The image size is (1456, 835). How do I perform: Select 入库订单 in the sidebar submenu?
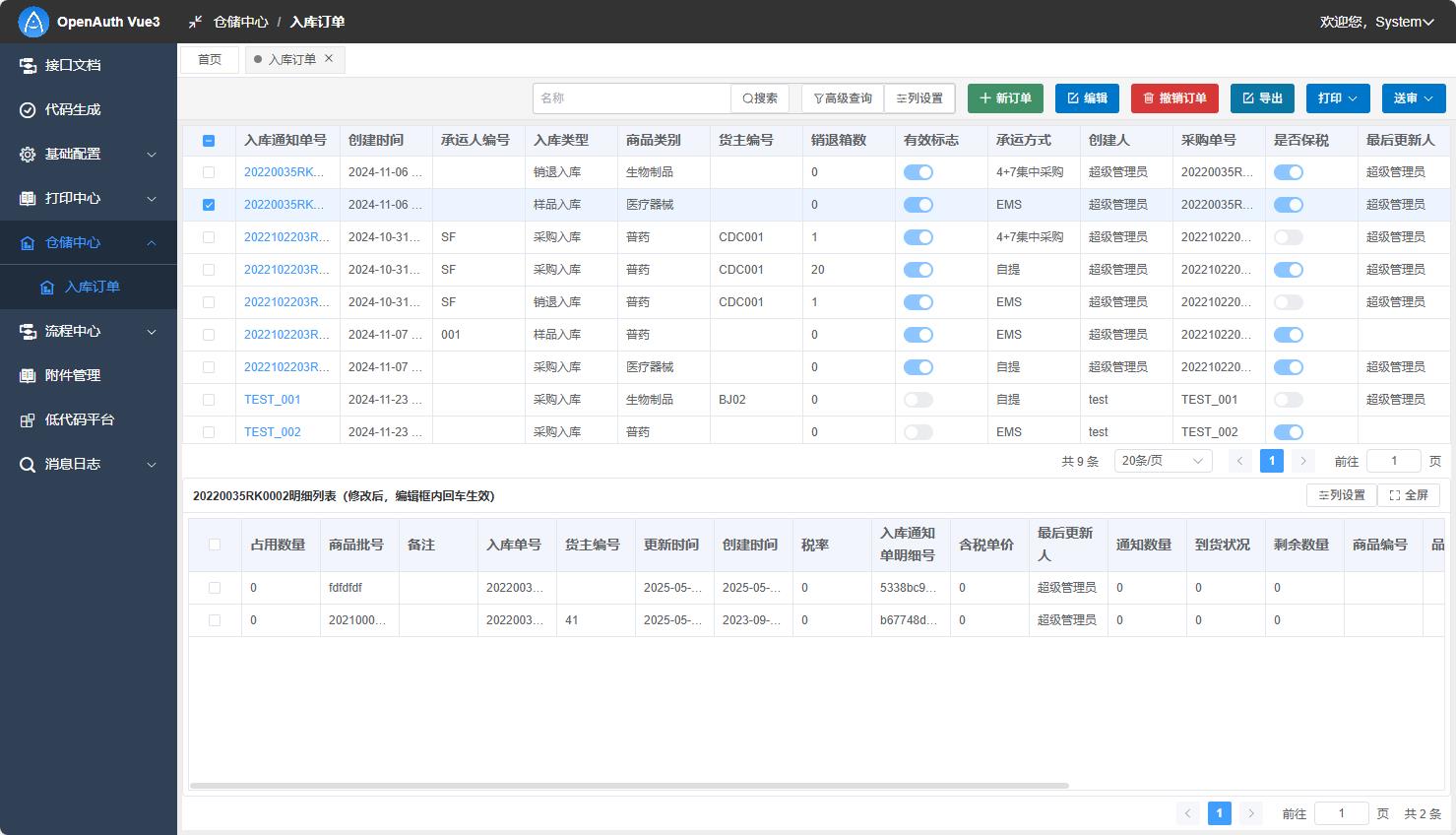click(92, 287)
